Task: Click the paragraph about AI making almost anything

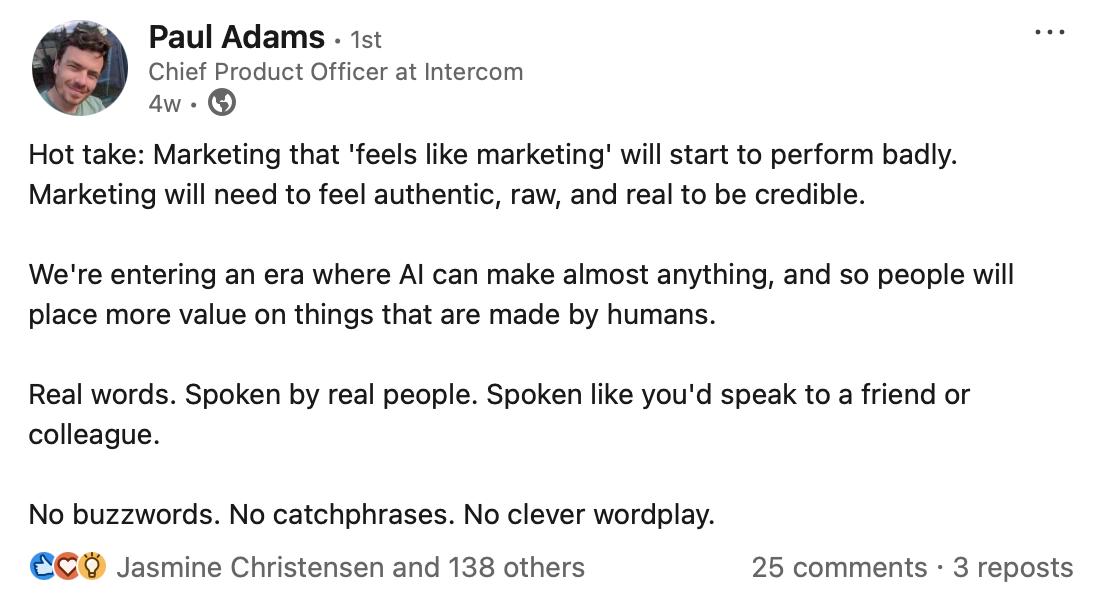Action: (521, 294)
